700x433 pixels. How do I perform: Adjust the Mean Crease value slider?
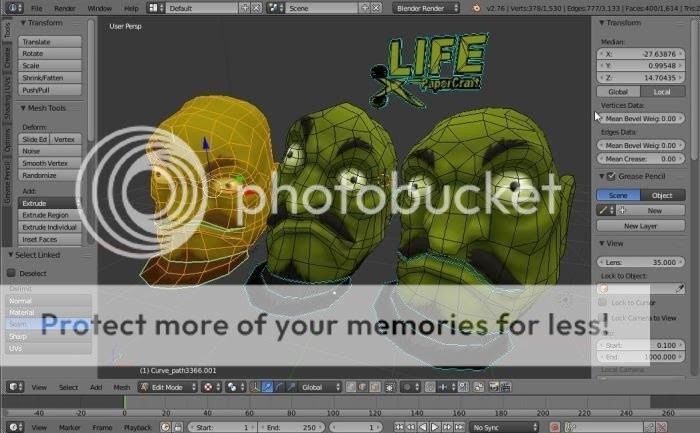pos(641,158)
